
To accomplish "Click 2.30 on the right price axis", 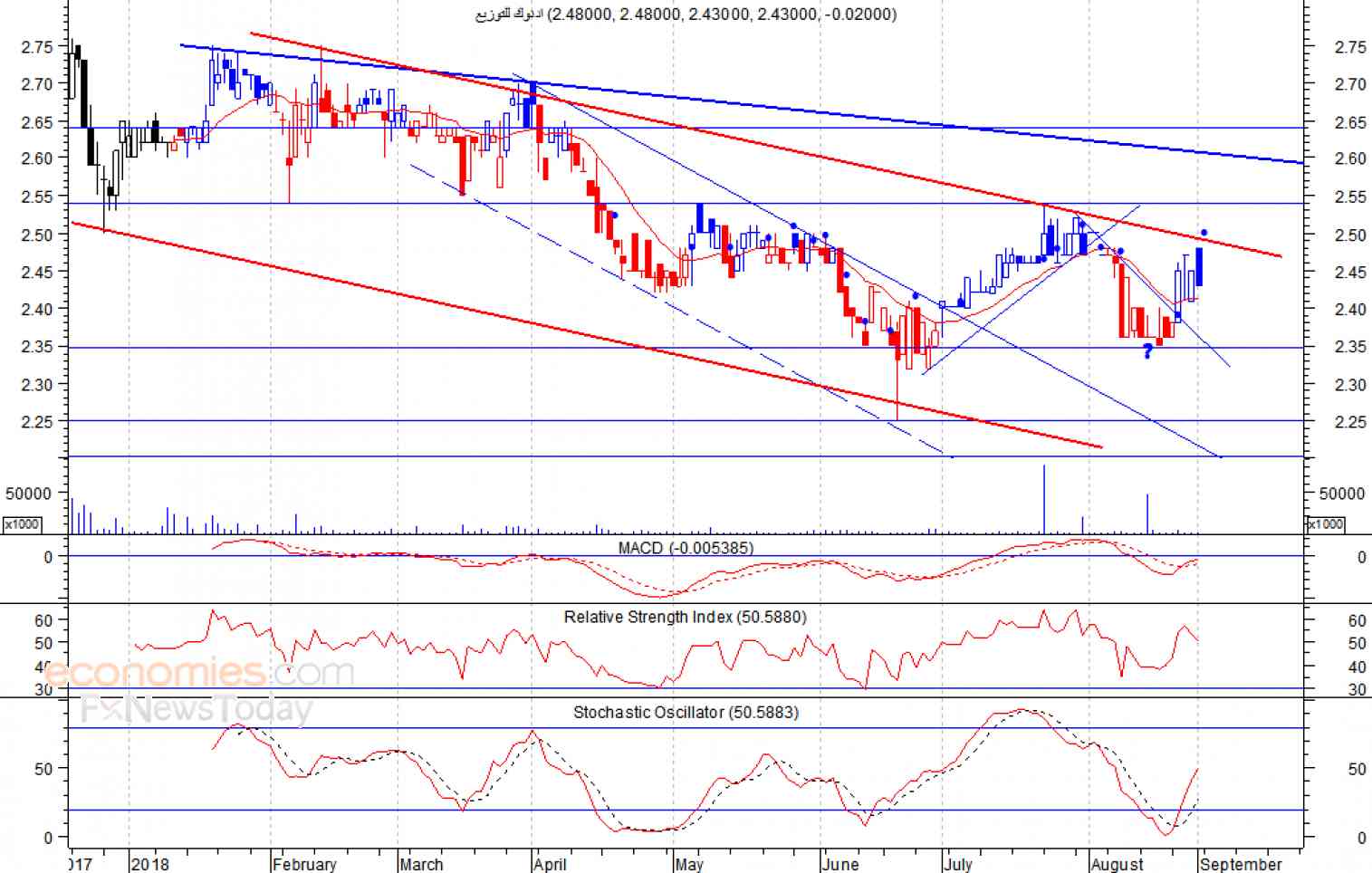I will pos(1350,385).
